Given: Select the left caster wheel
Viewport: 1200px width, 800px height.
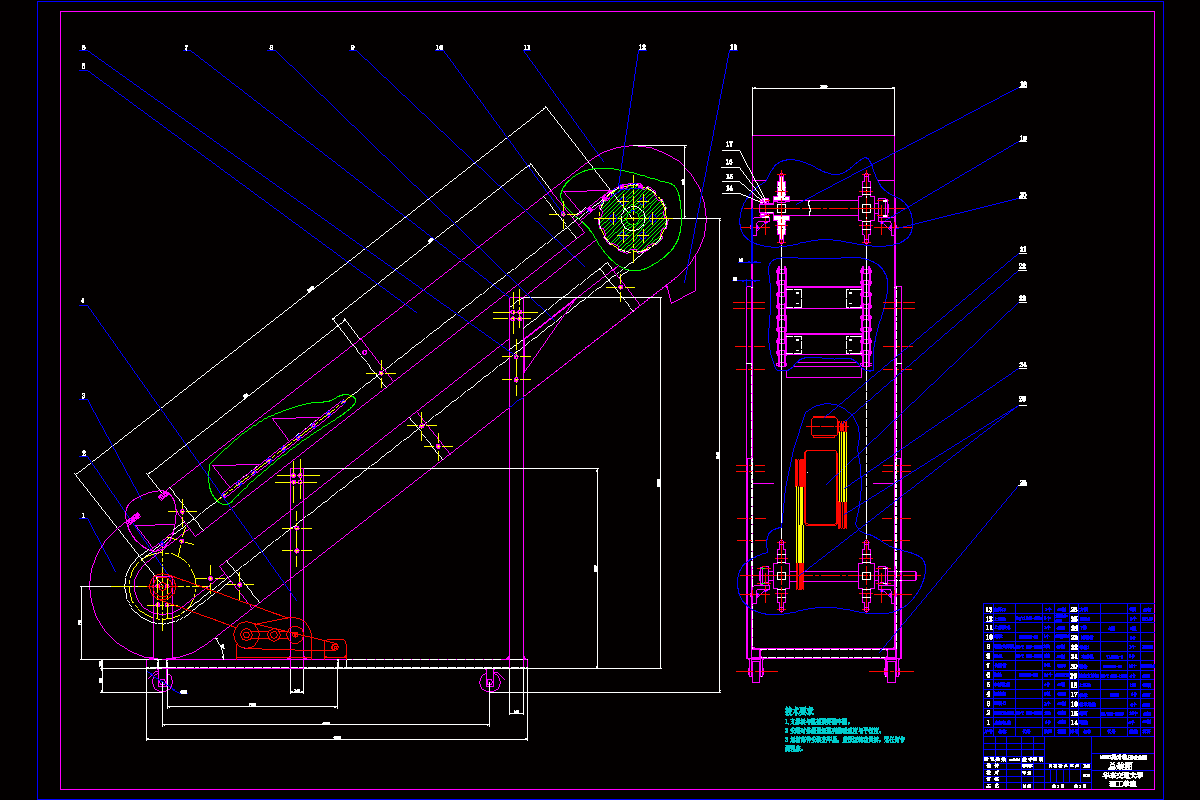Looking at the screenshot, I should 160,681.
